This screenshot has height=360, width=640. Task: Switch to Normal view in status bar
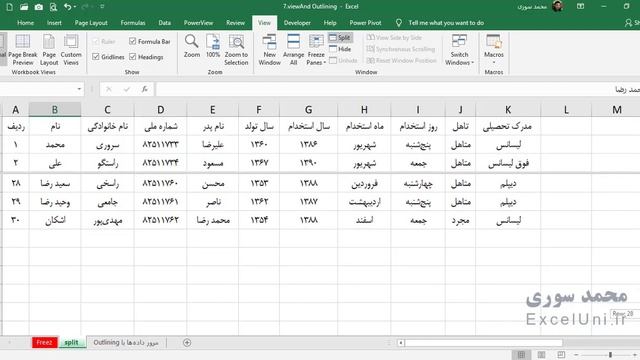(x=521, y=355)
